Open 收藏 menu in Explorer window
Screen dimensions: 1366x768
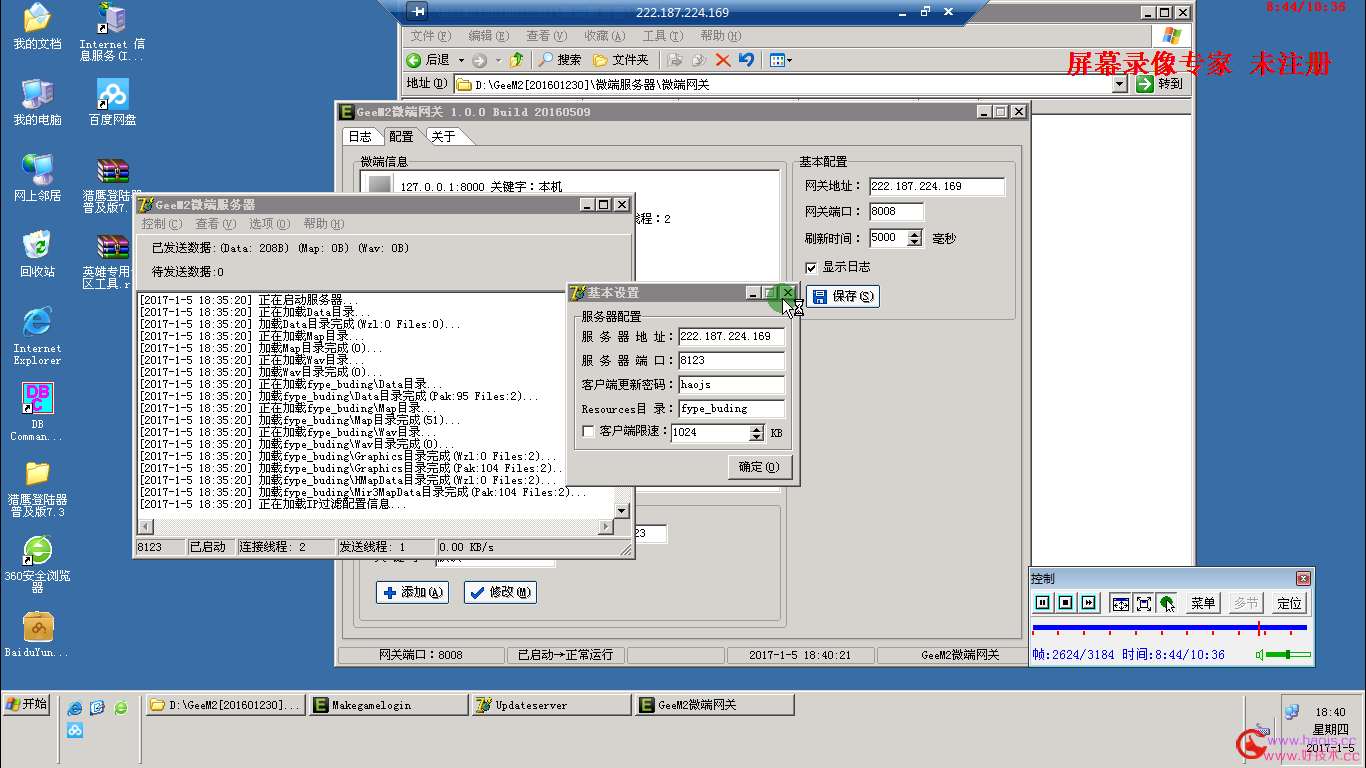[x=603, y=36]
